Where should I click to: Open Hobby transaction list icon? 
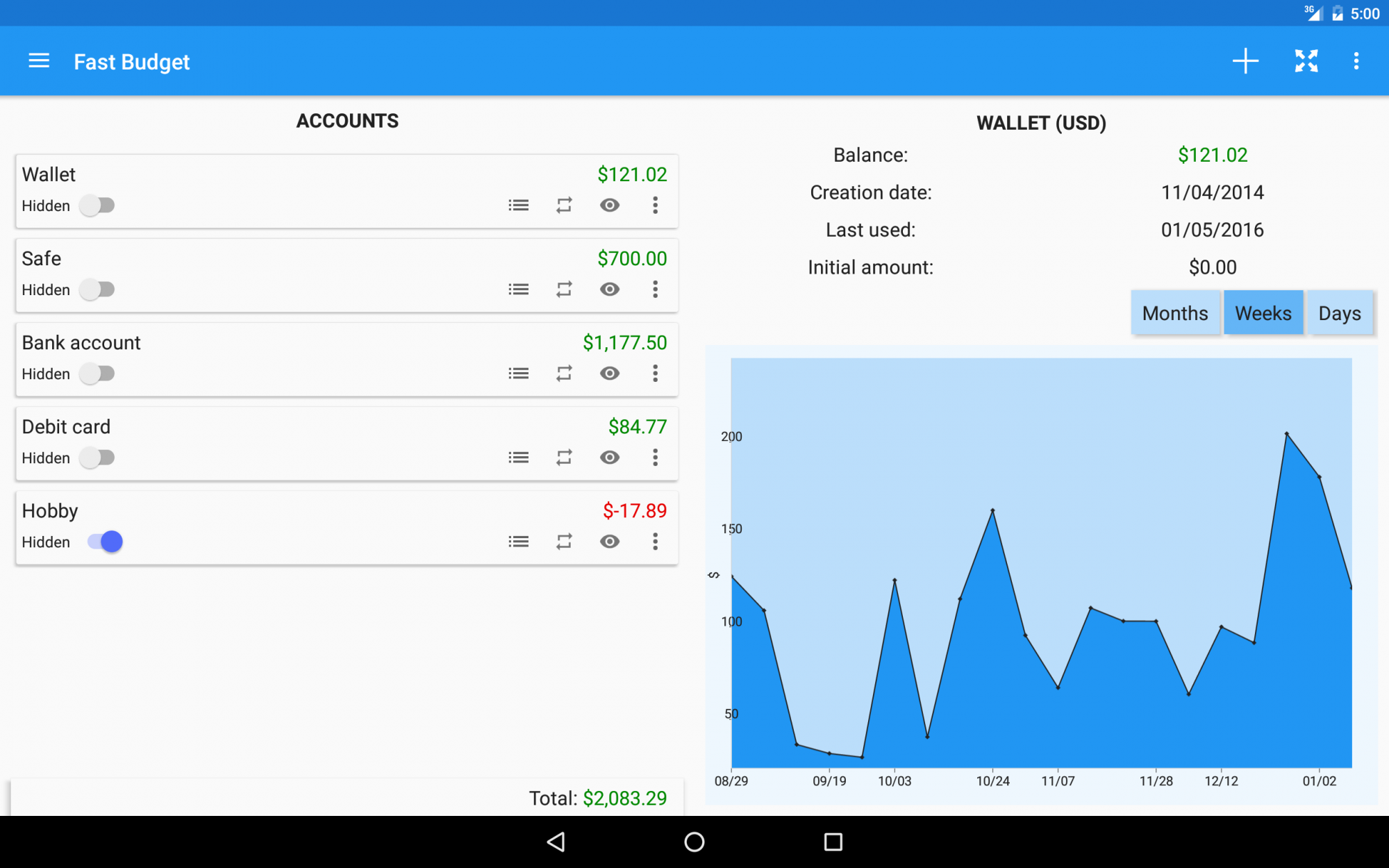tap(518, 542)
